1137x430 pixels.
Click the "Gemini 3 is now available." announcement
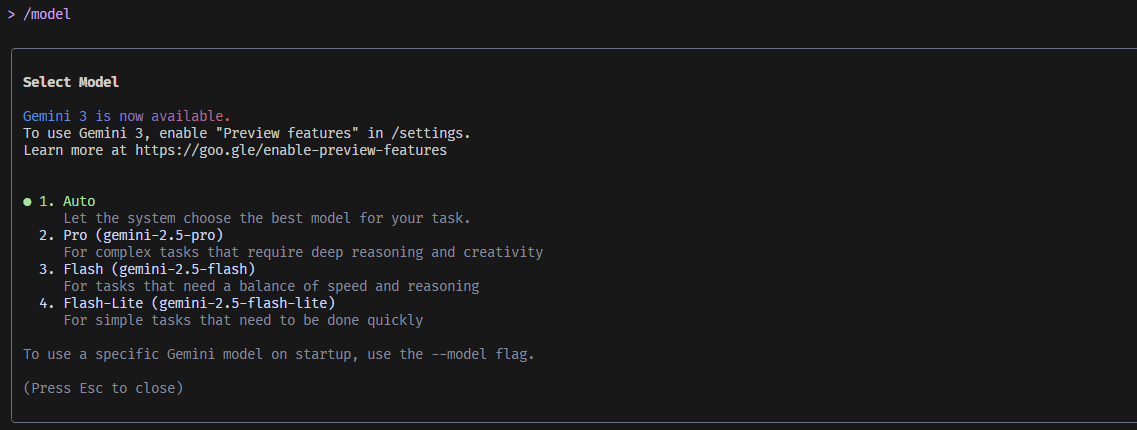(127, 116)
